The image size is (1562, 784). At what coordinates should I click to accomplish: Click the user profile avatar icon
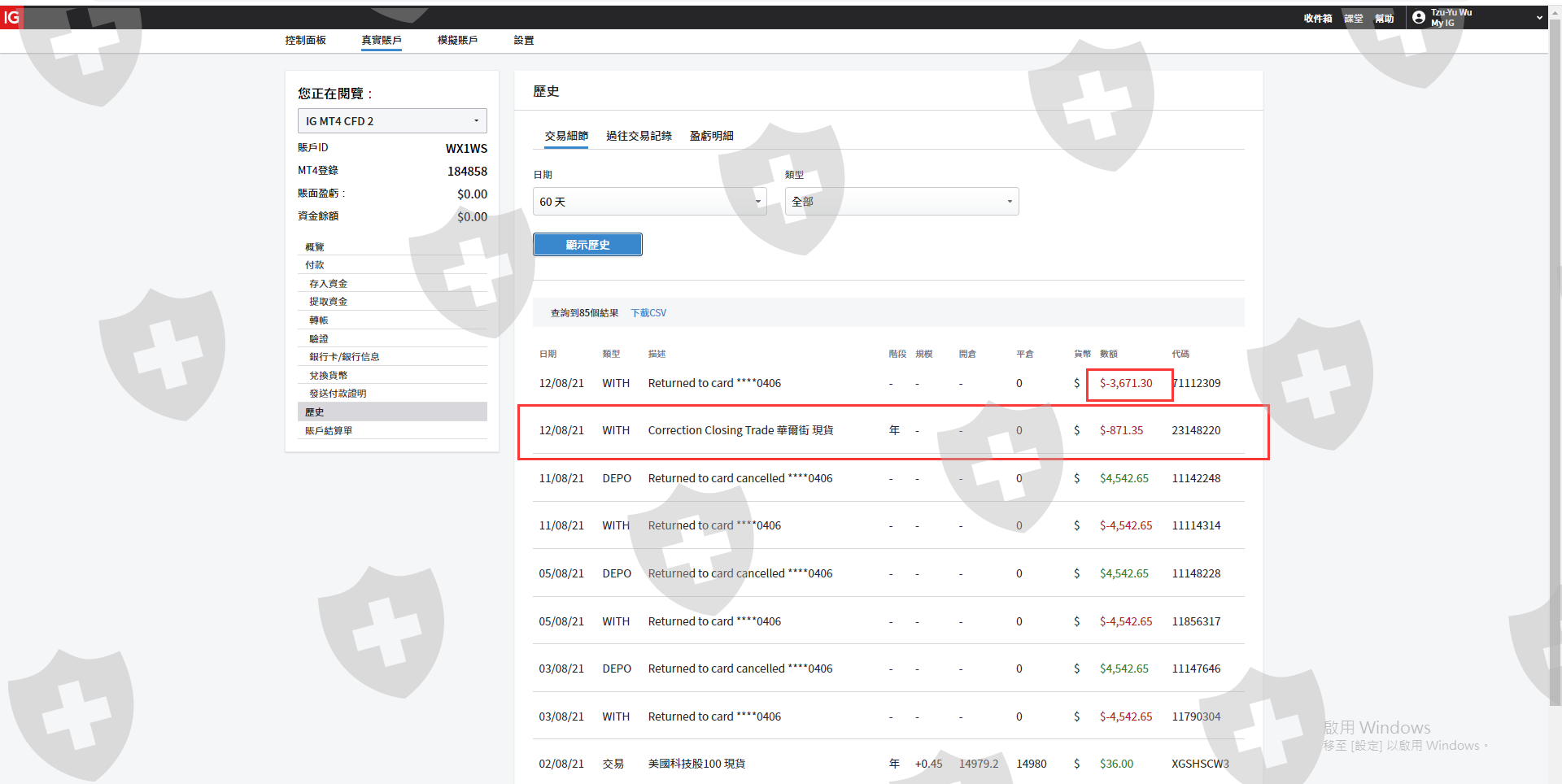coord(1419,17)
